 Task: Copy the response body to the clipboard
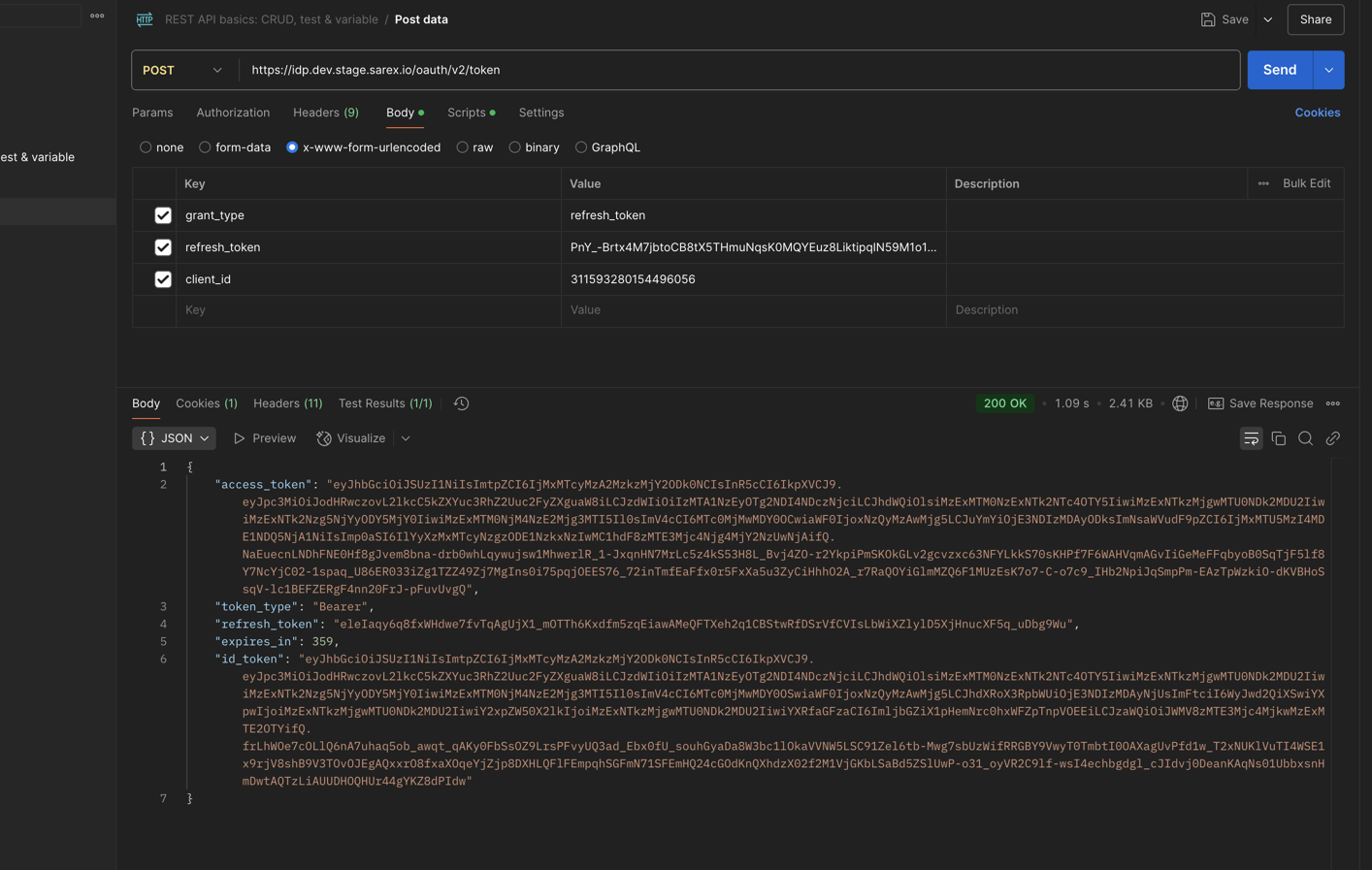[x=1279, y=438]
